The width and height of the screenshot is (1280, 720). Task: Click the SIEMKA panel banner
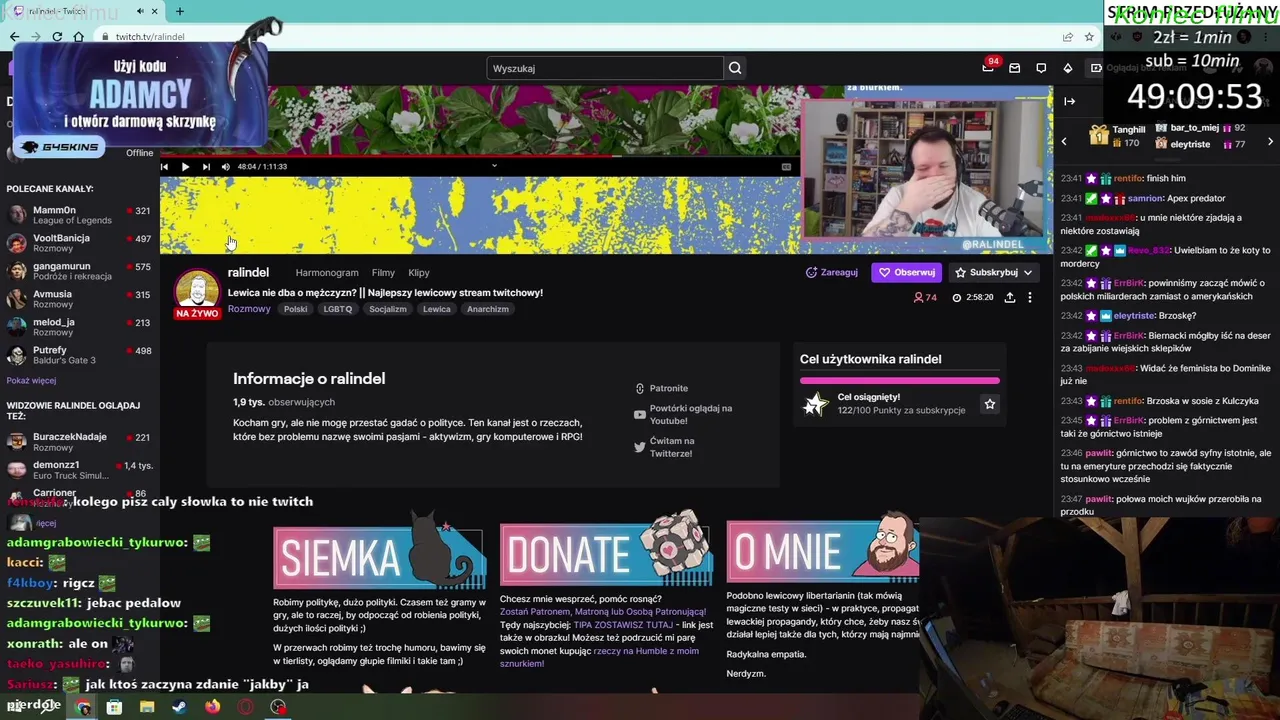[x=380, y=553]
